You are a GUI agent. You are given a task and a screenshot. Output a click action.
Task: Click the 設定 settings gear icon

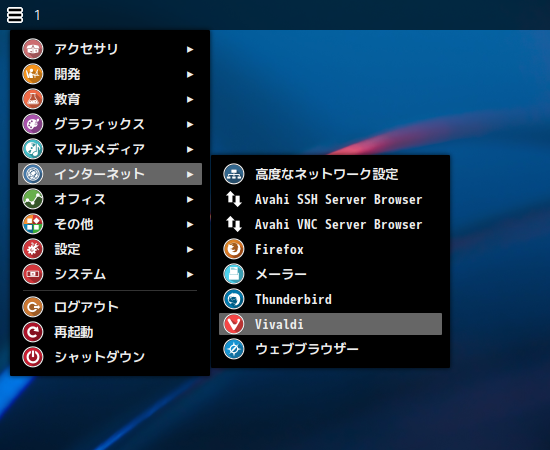click(x=33, y=249)
